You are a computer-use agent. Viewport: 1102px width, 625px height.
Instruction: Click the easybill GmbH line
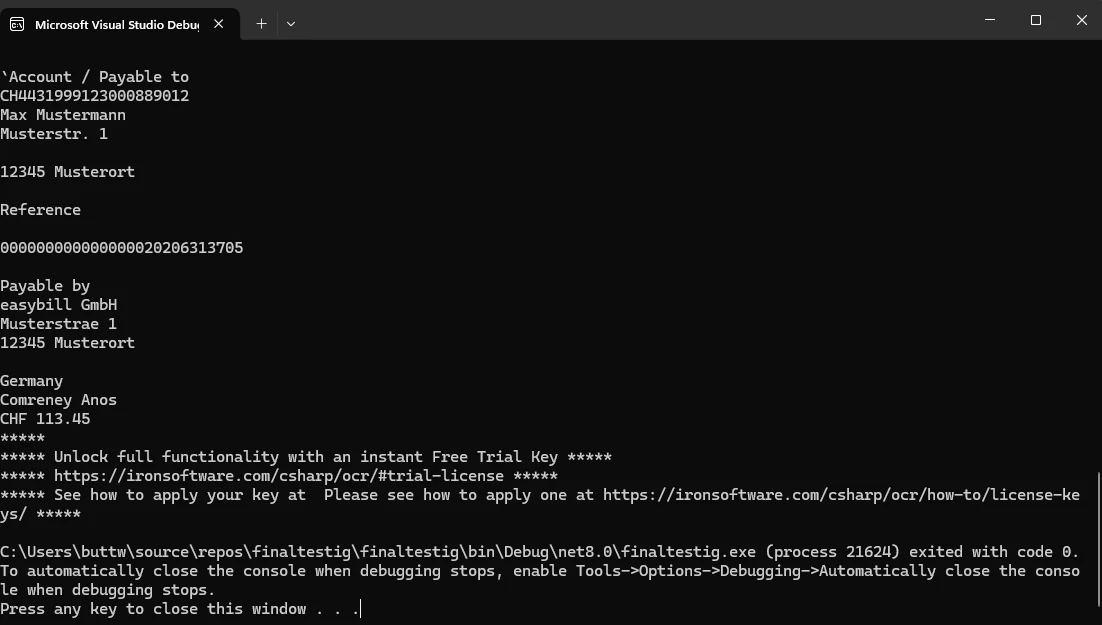59,305
